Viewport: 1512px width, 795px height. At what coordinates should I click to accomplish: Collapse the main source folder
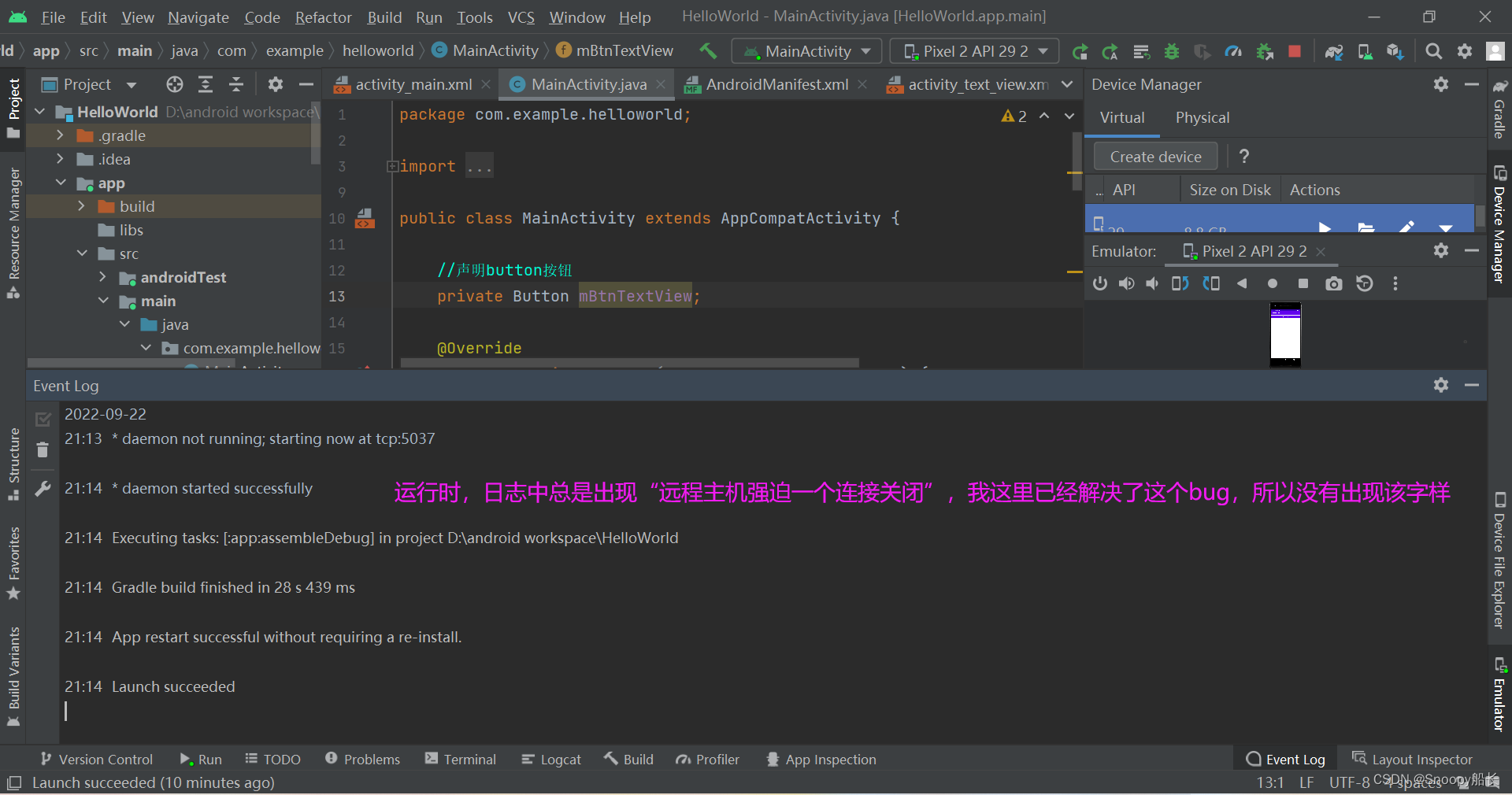[x=102, y=301]
